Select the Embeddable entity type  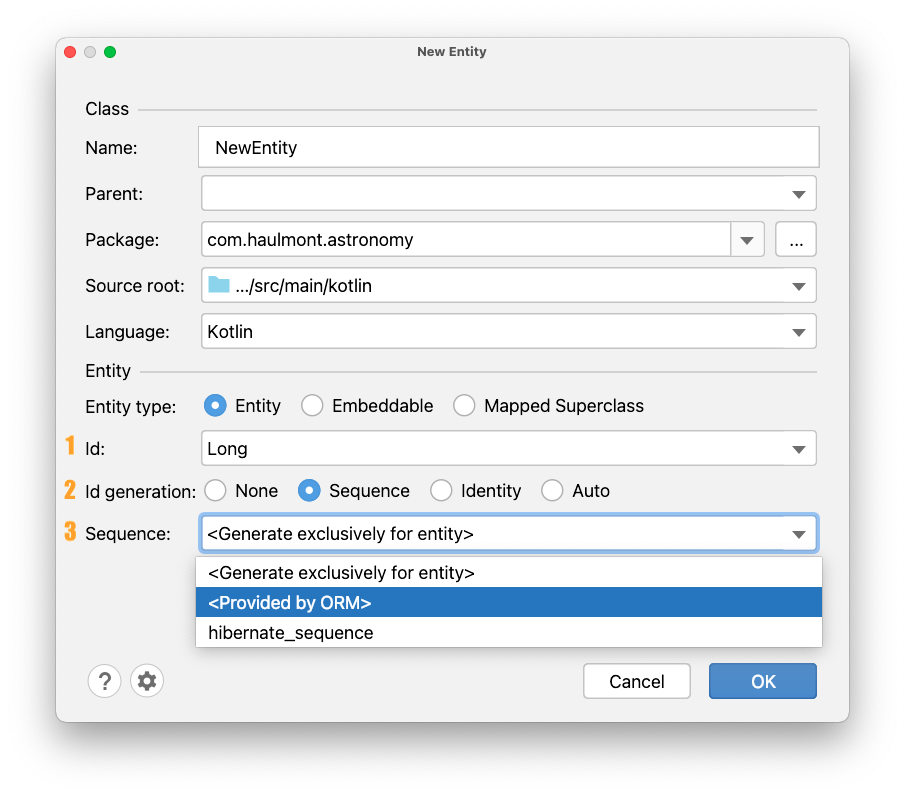(312, 406)
